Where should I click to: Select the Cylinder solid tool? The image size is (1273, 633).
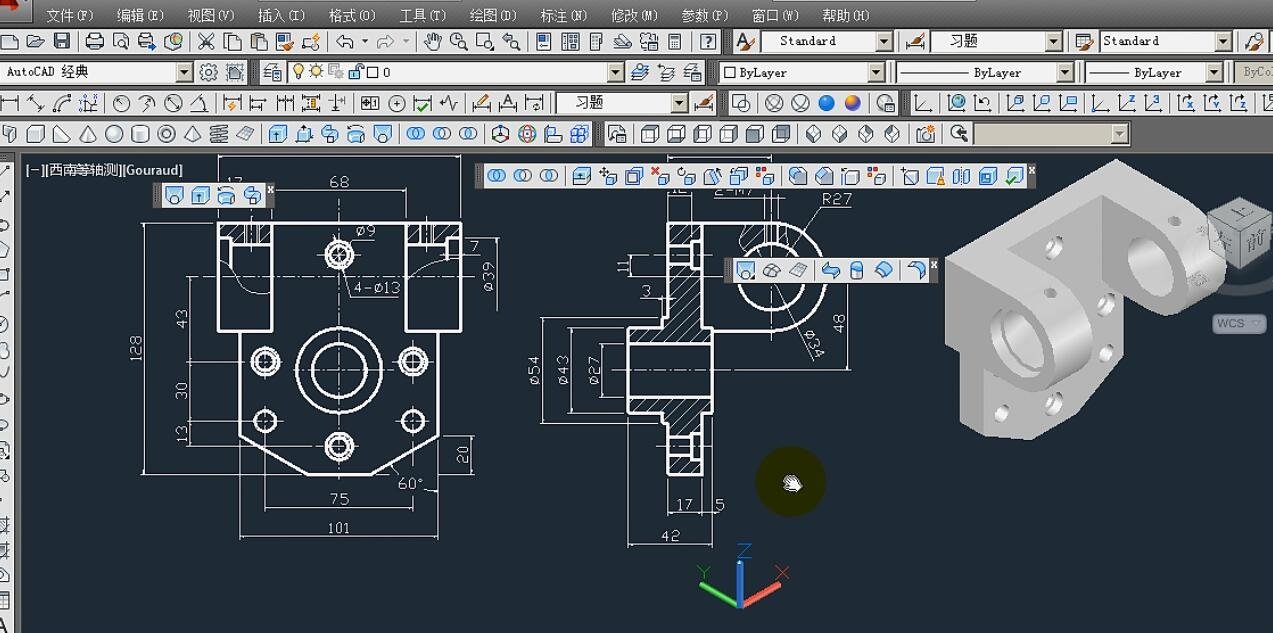[x=140, y=134]
